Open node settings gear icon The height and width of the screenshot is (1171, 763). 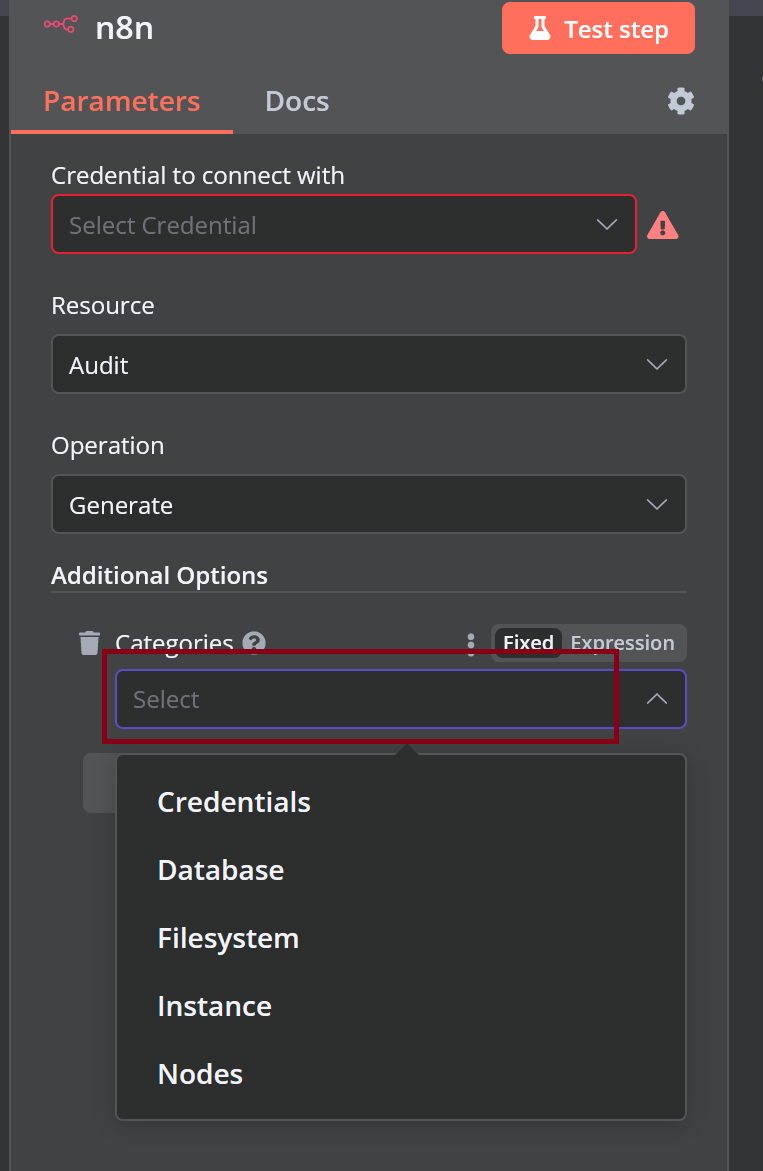680,101
